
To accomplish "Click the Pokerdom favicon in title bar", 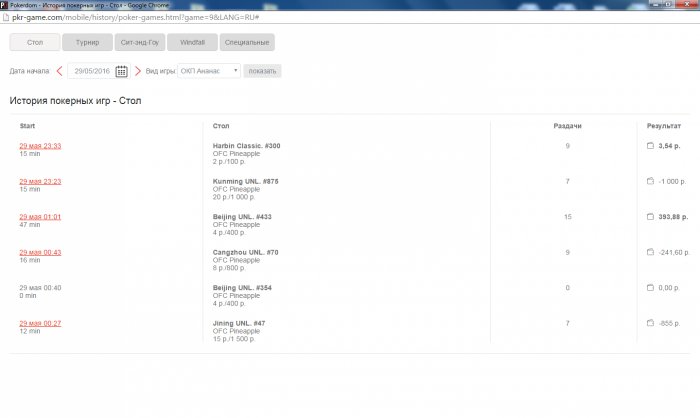I will 4,5.
